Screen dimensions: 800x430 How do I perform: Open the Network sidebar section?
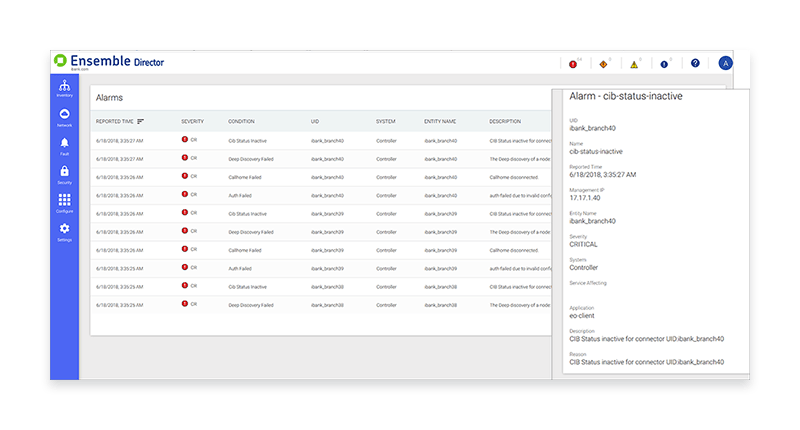click(x=64, y=117)
